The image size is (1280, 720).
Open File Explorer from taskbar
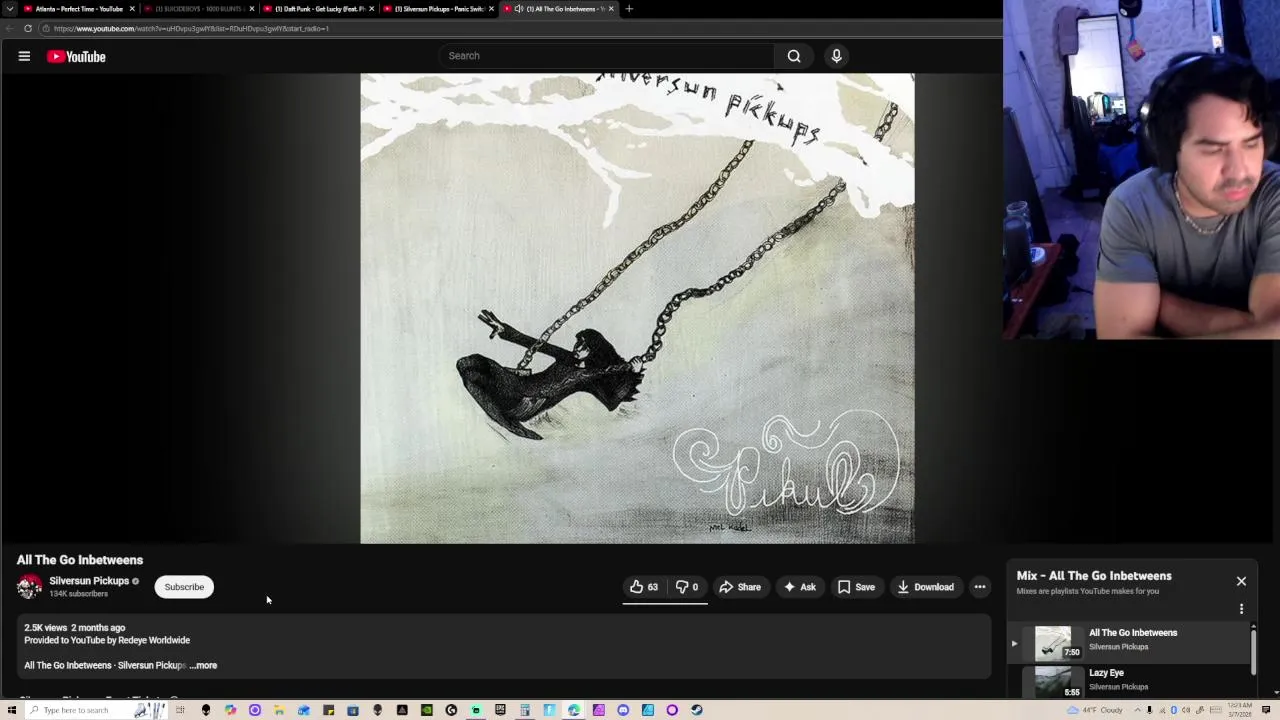tap(278, 710)
